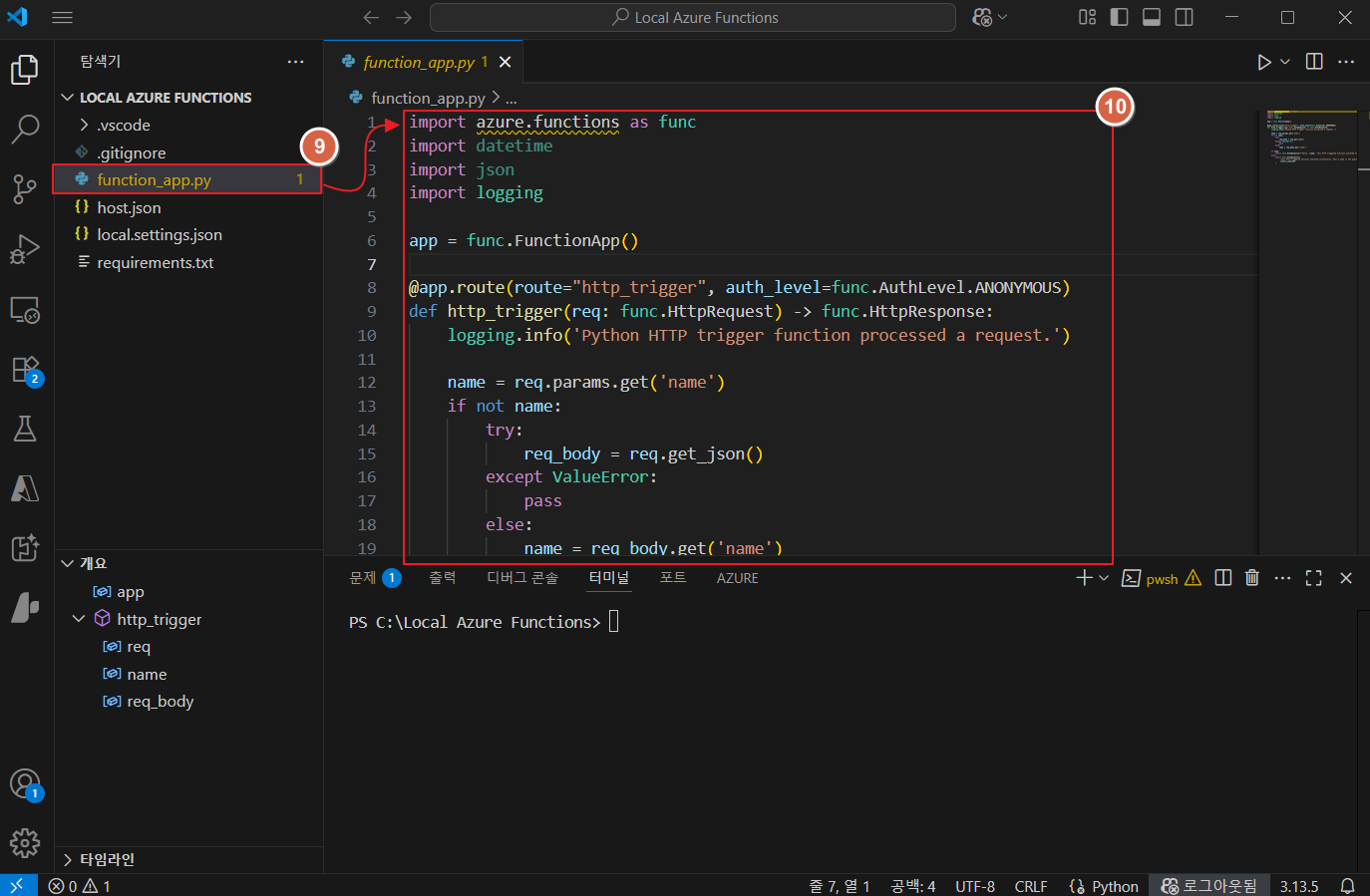Toggle the bottom panel visibility
Viewport: 1370px width, 896px height.
coord(1152,17)
